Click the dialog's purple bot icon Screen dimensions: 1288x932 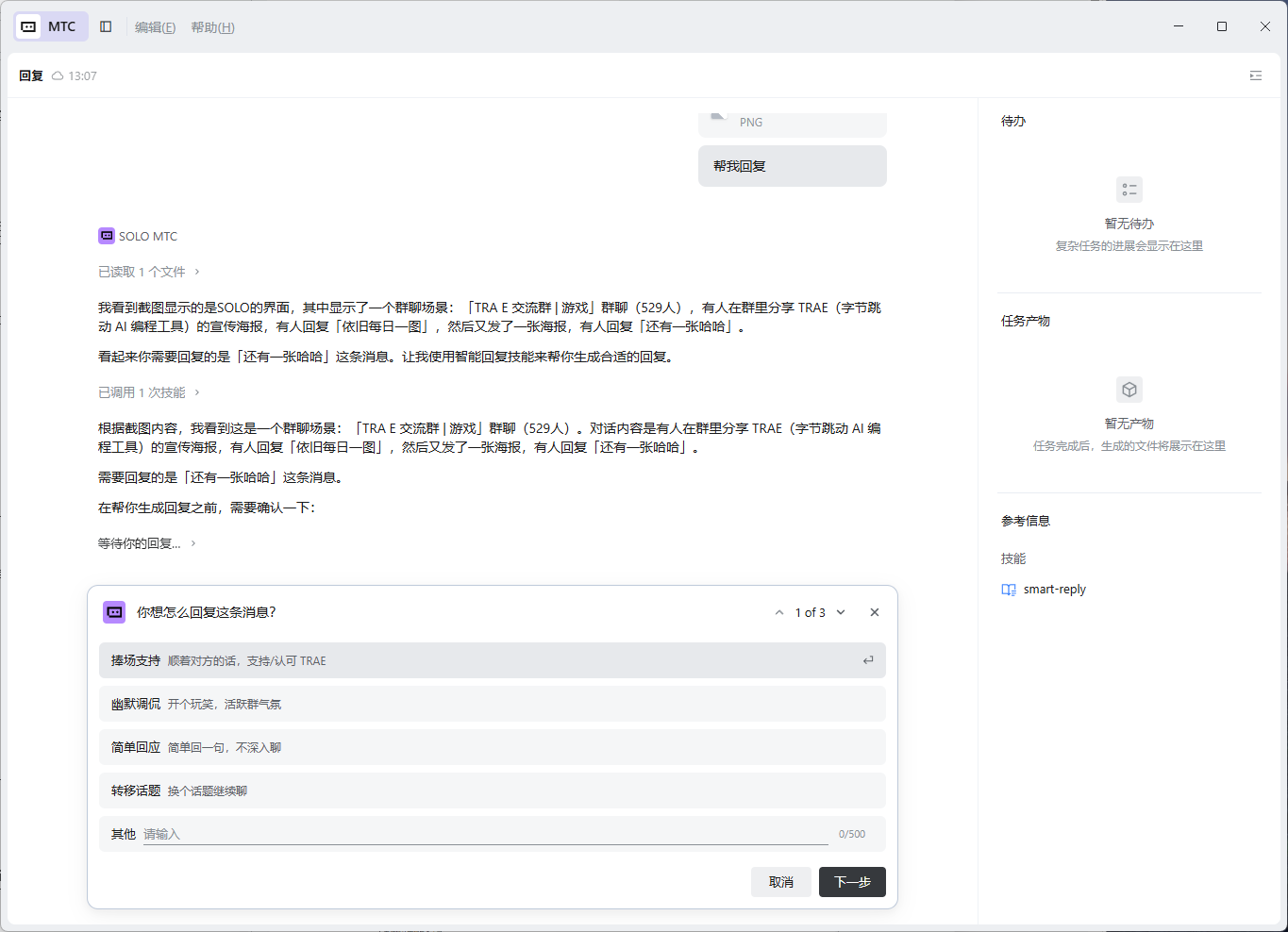pyautogui.click(x=114, y=612)
